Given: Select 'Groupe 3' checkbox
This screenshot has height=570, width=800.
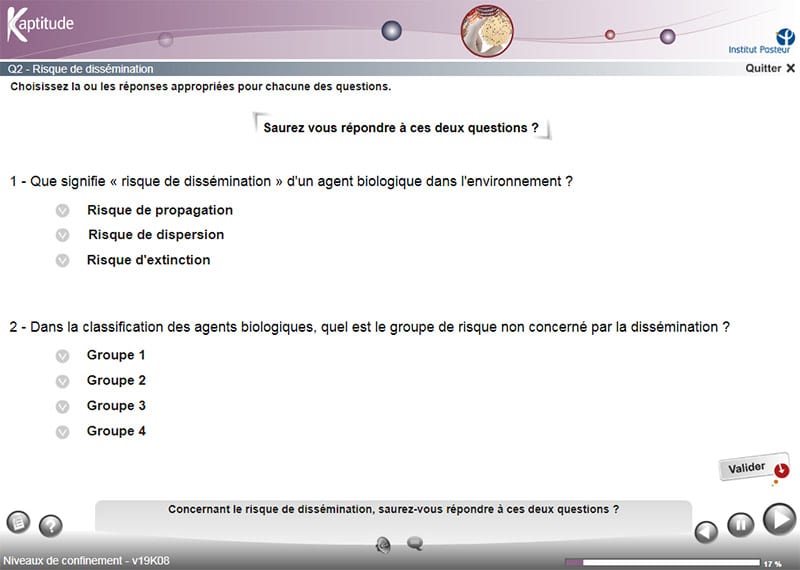Looking at the screenshot, I should tap(62, 406).
